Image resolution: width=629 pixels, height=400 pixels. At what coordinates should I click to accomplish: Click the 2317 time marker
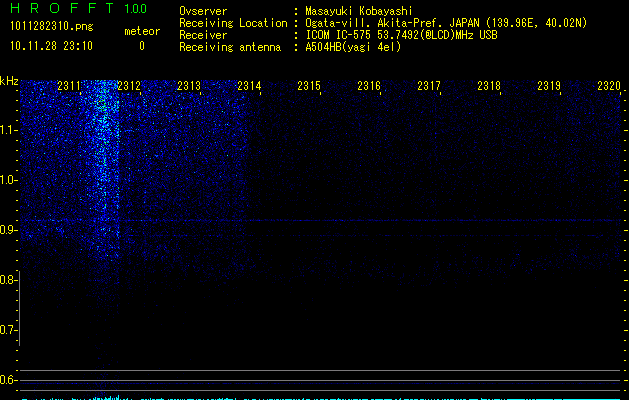[429, 86]
